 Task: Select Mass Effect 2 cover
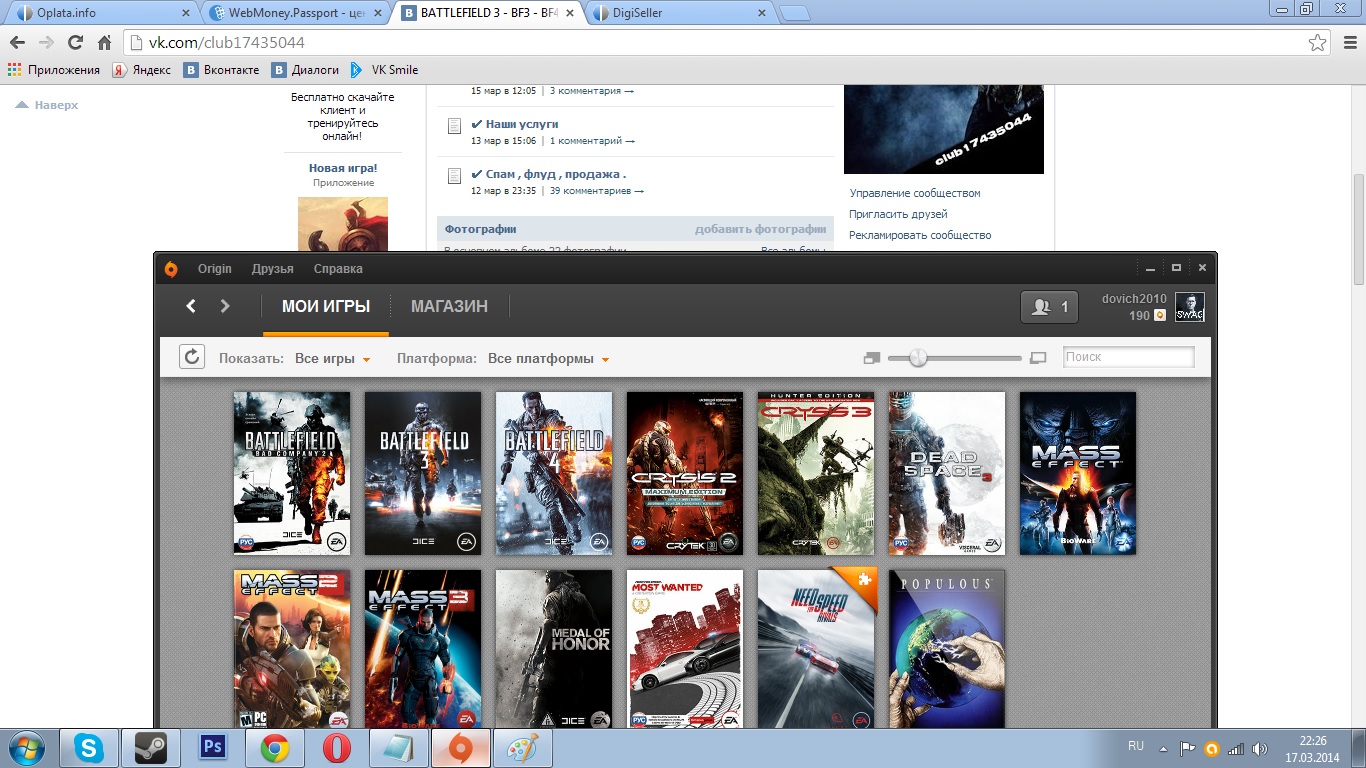click(292, 649)
